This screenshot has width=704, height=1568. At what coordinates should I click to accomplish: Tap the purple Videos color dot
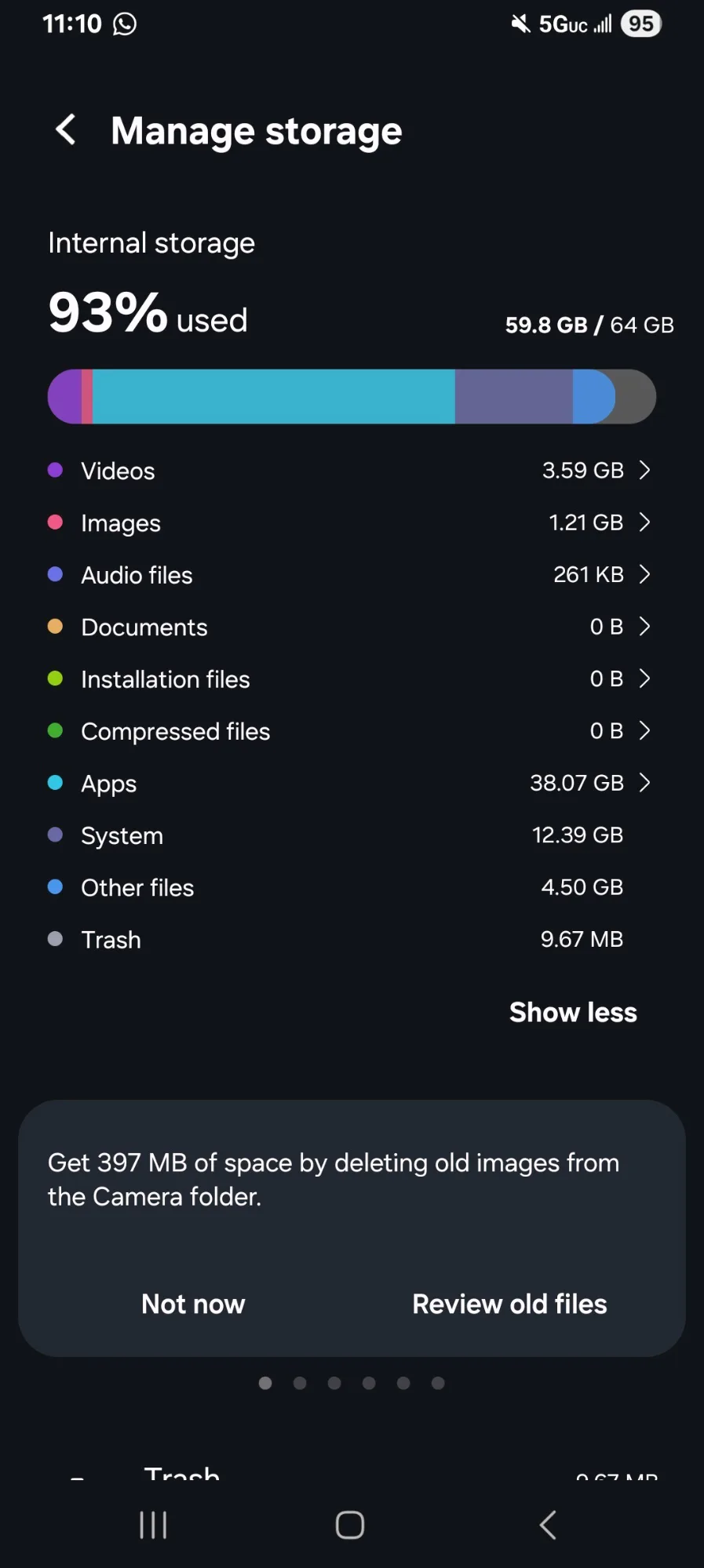[55, 471]
